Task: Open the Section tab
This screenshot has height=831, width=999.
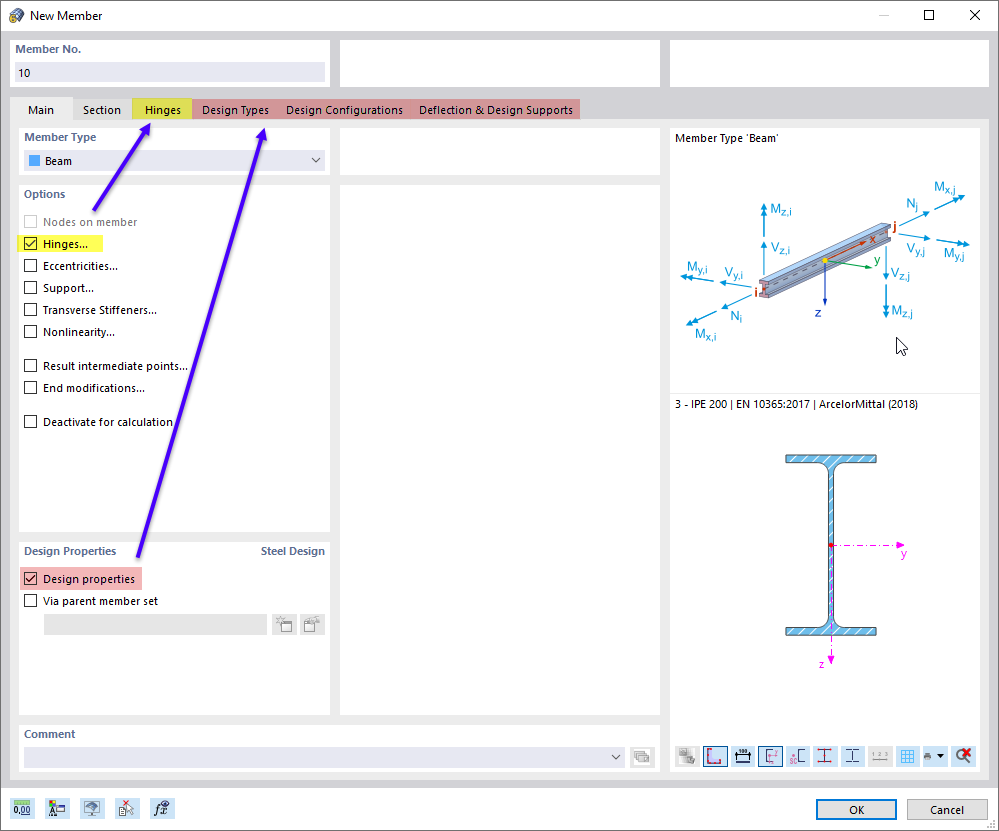Action: 102,110
